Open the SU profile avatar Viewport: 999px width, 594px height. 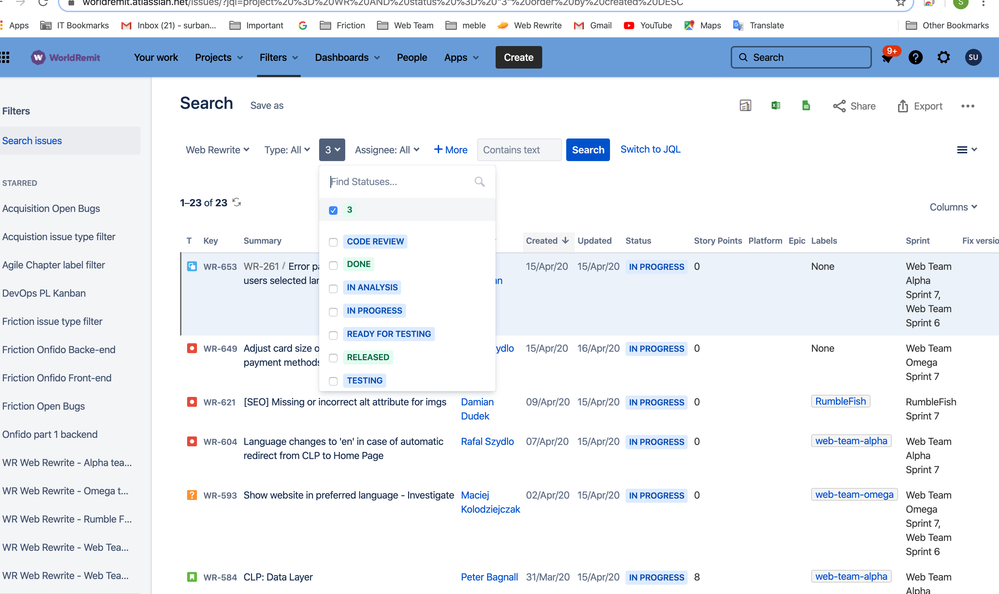(970, 57)
